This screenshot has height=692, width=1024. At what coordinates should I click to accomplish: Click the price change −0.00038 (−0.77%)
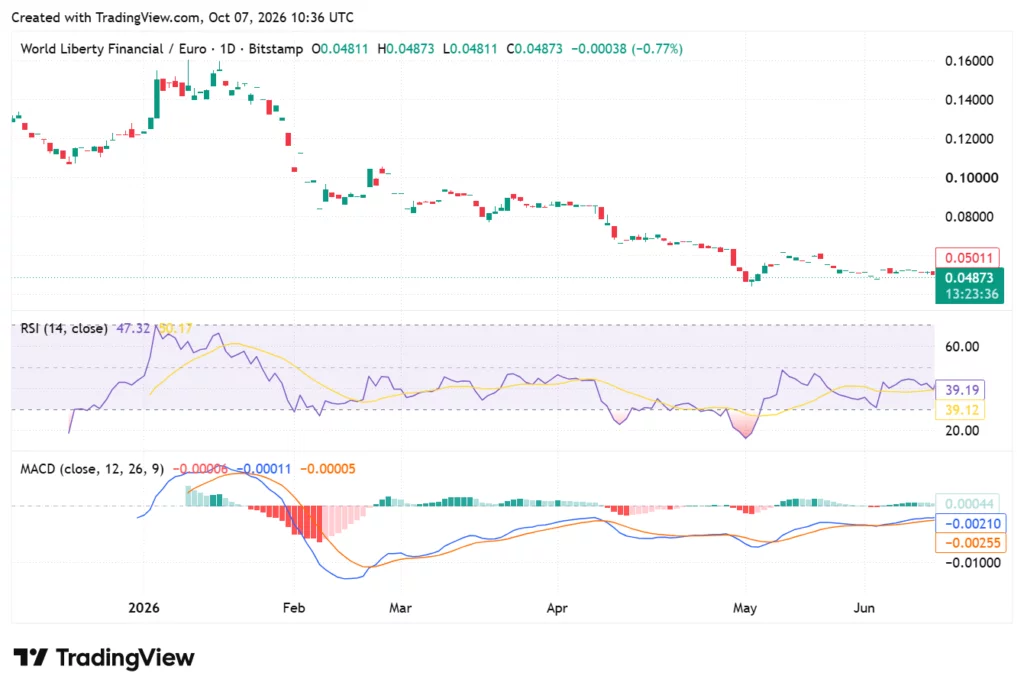pyautogui.click(x=627, y=49)
